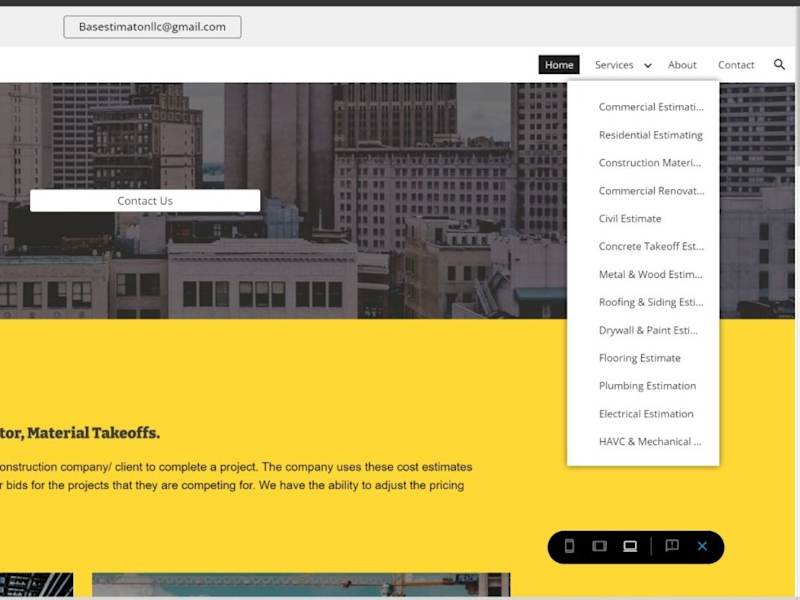The image size is (800, 600).
Task: Navigate to the Contact page
Action: [x=736, y=65]
